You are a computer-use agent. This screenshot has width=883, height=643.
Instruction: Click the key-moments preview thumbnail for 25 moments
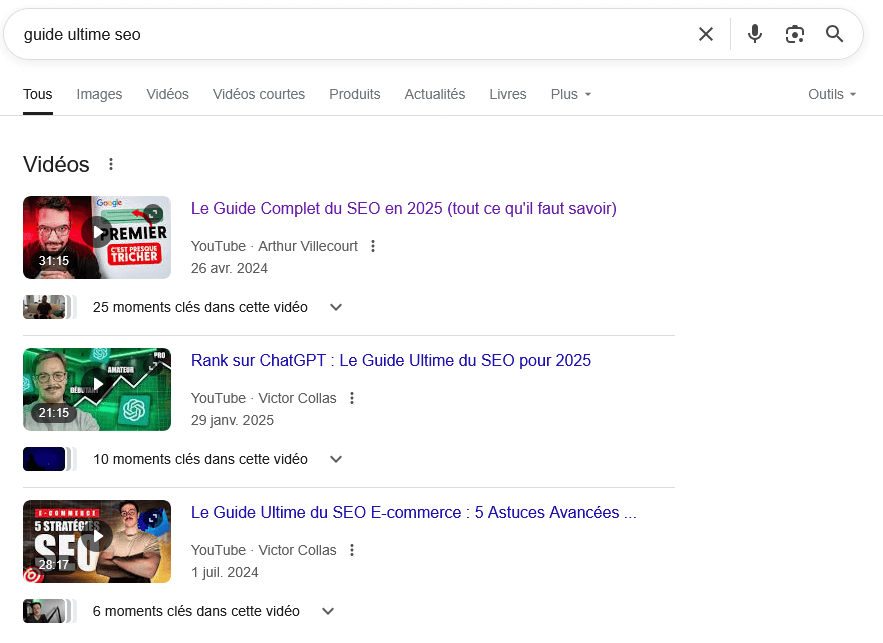point(49,307)
